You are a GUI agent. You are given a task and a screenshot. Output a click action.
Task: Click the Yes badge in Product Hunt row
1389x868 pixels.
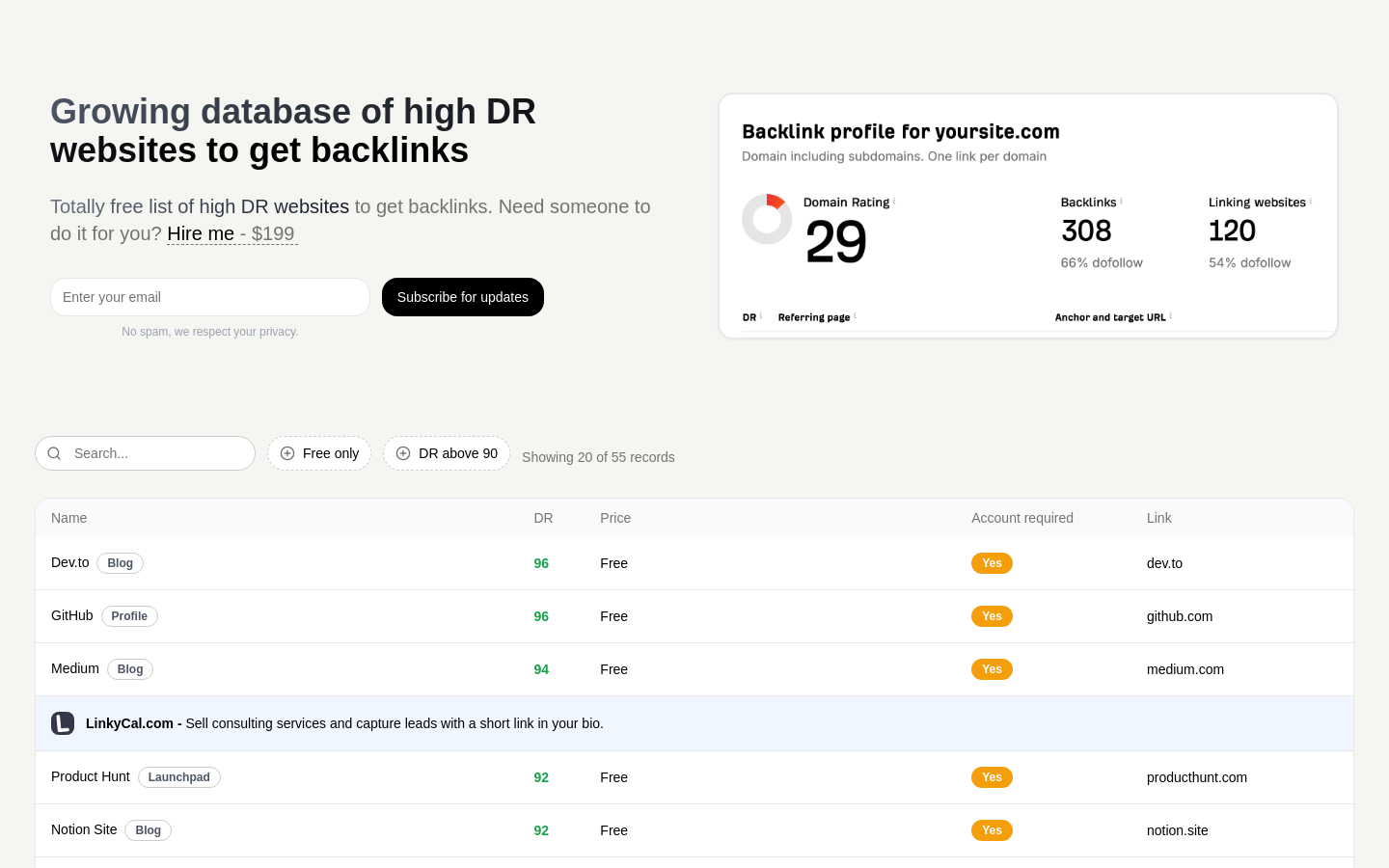pyautogui.click(x=992, y=777)
